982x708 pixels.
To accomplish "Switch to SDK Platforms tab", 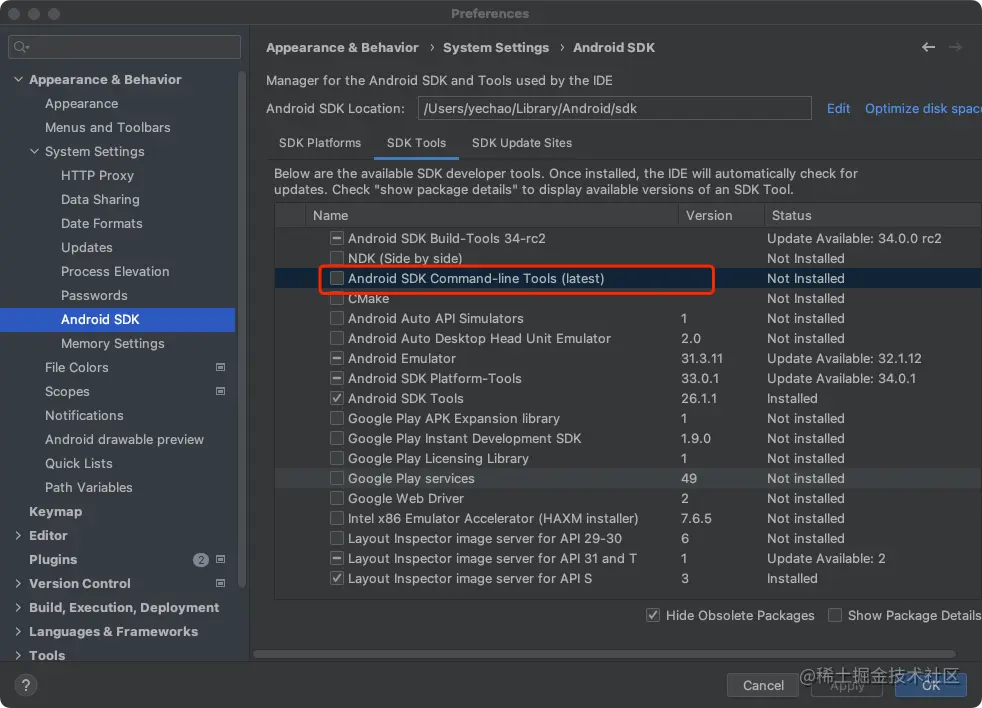I will (320, 143).
